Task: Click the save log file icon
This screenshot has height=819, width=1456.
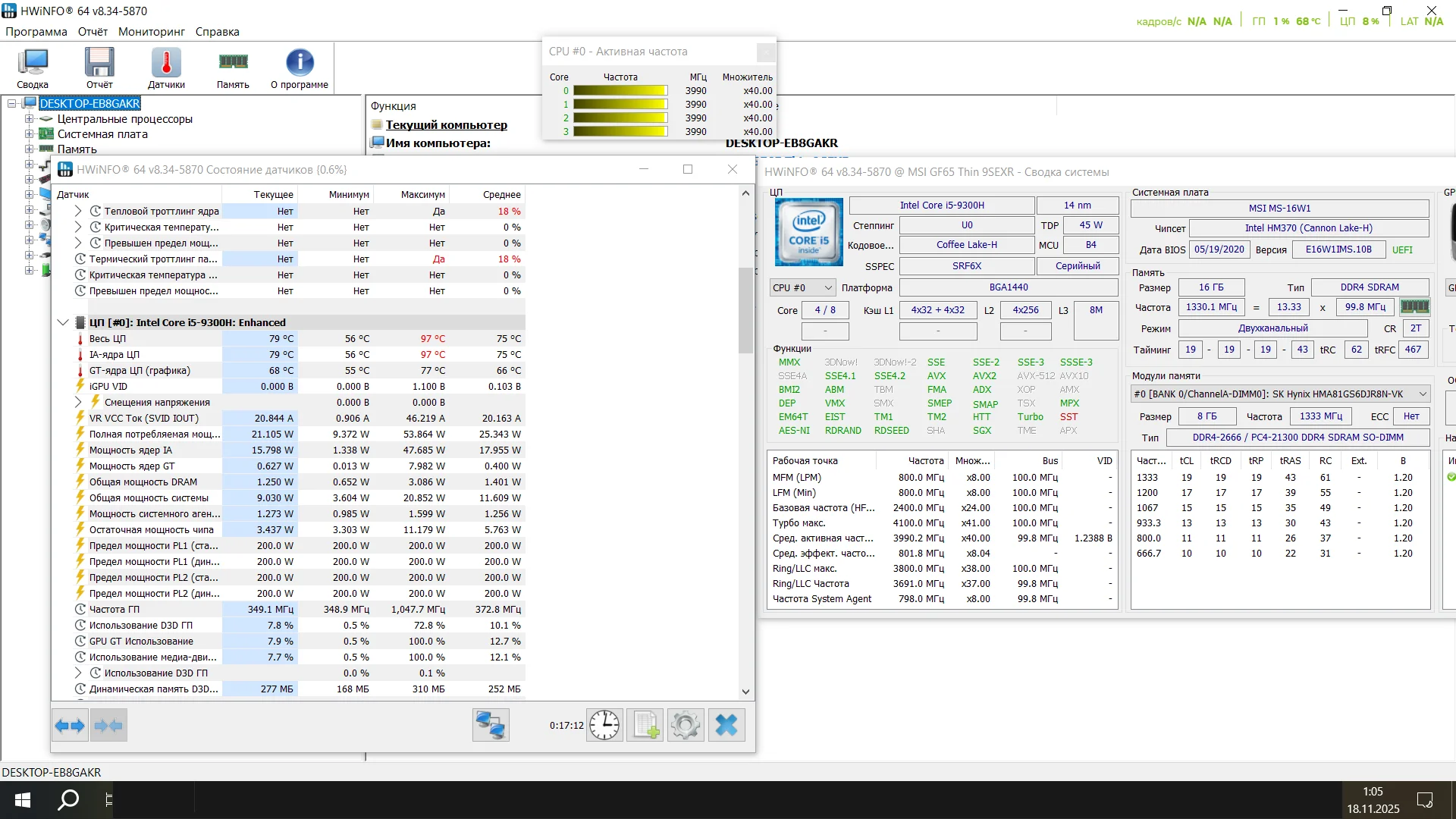Action: [645, 726]
